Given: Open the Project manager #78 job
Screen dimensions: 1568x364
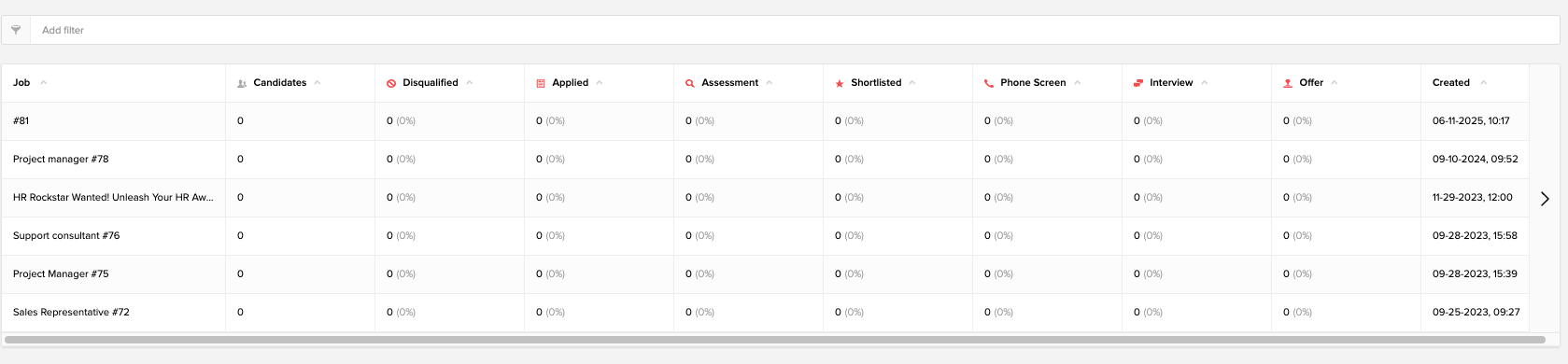Looking at the screenshot, I should 61,159.
